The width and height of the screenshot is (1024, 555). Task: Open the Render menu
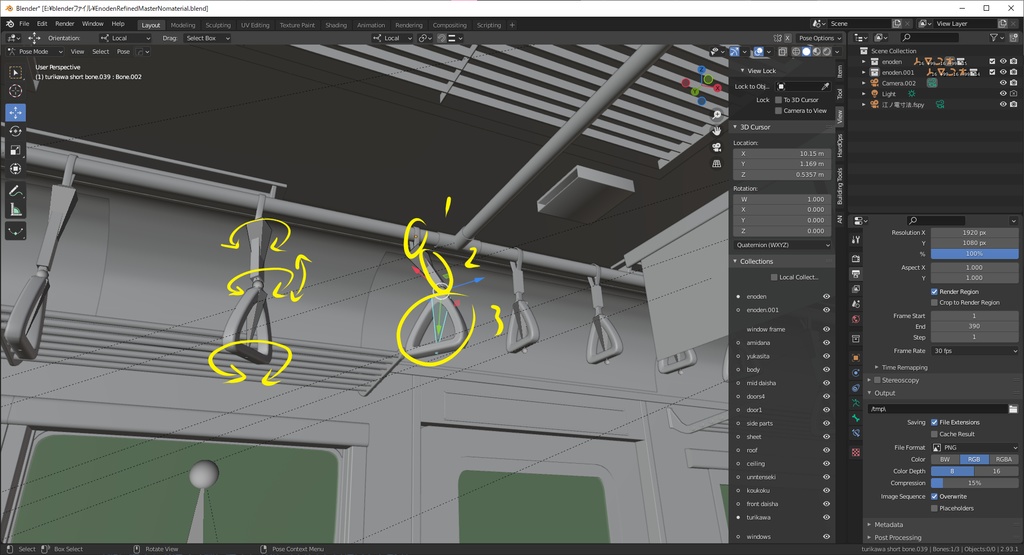pos(65,24)
